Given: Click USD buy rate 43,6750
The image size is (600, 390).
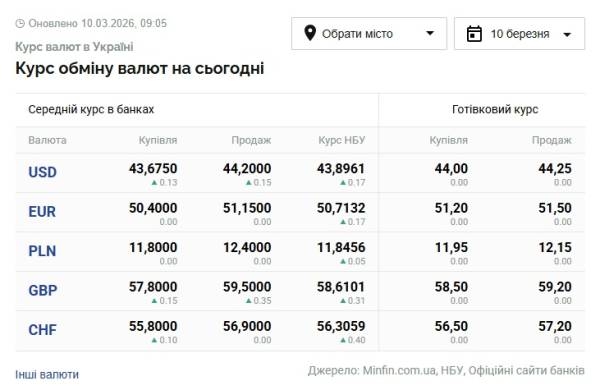Looking at the screenshot, I should point(153,168).
